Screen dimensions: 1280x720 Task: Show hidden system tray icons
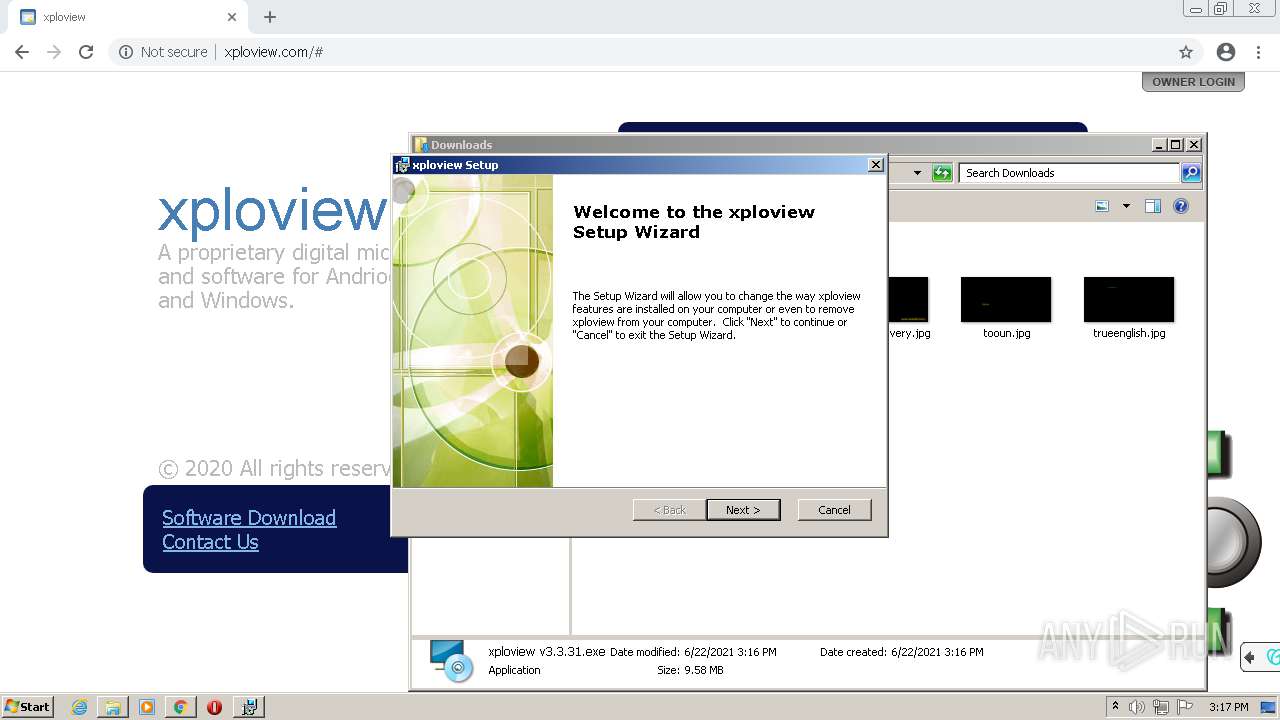[1115, 707]
